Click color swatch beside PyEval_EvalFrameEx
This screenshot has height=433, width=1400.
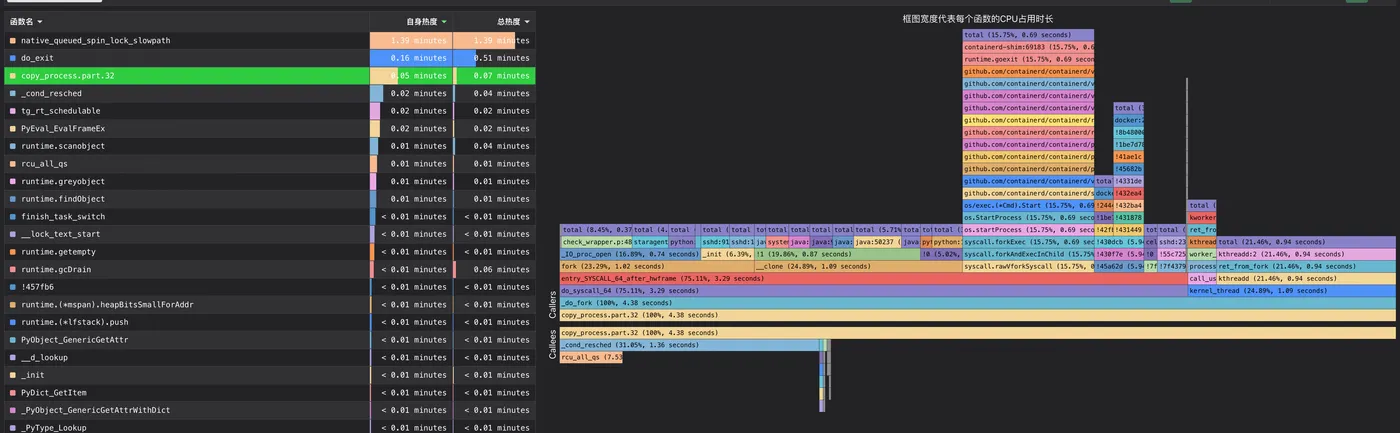(12, 129)
